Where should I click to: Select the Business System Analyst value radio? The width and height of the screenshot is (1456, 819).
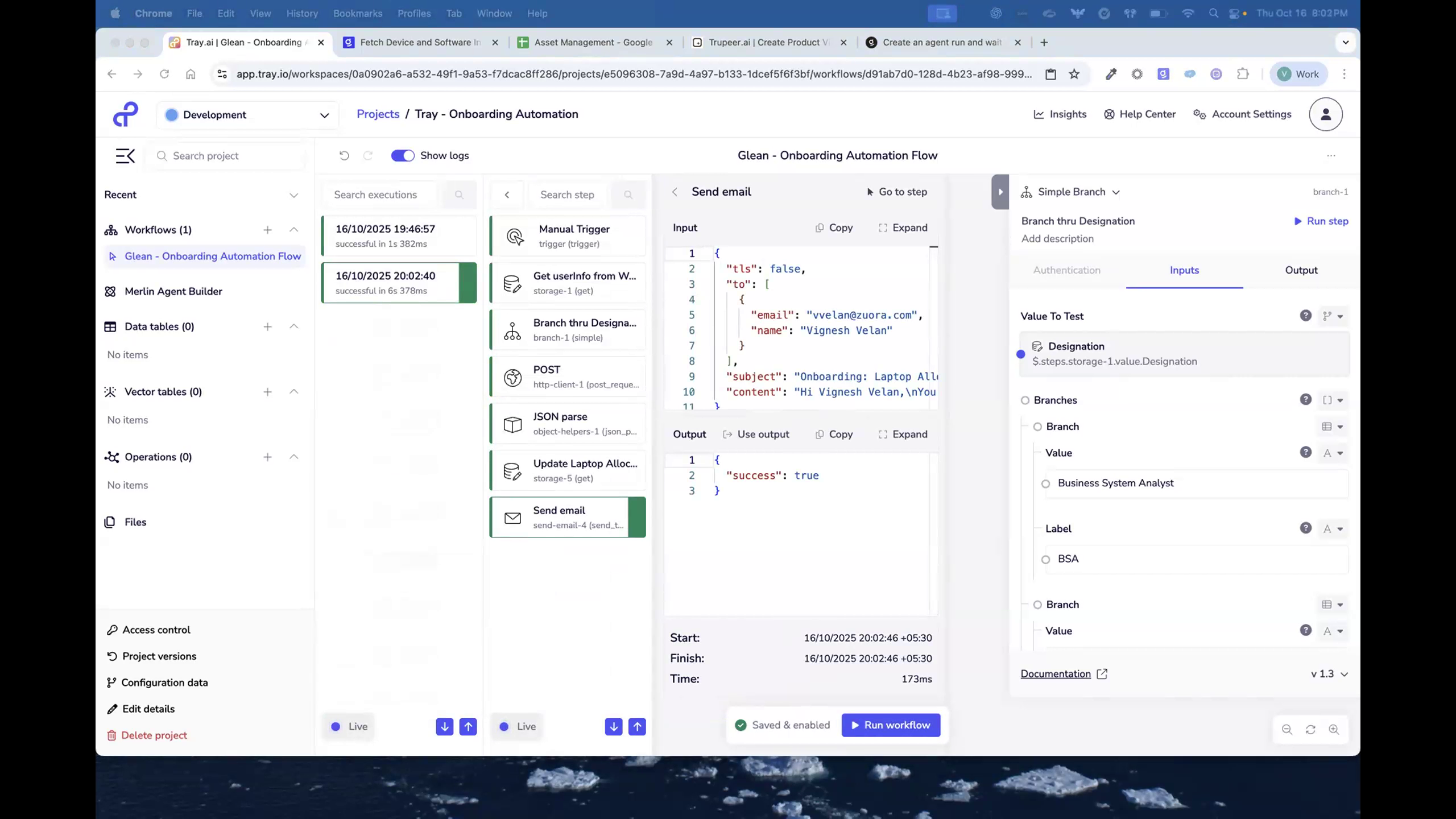click(x=1045, y=483)
